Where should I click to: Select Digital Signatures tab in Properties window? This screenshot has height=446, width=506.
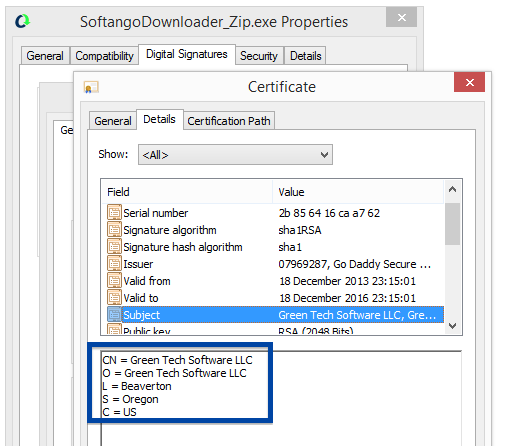187,54
